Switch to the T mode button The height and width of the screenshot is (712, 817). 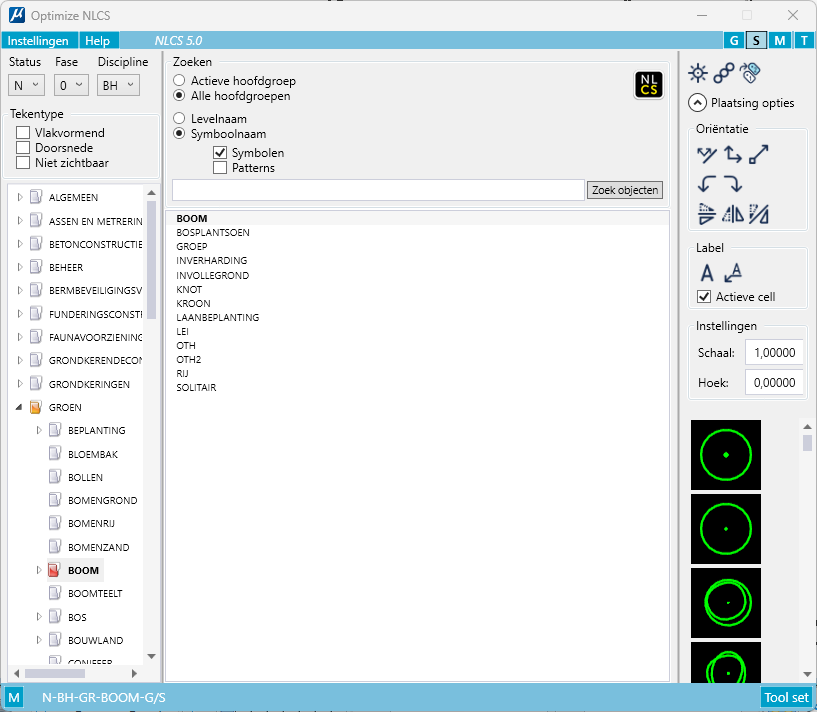point(804,40)
